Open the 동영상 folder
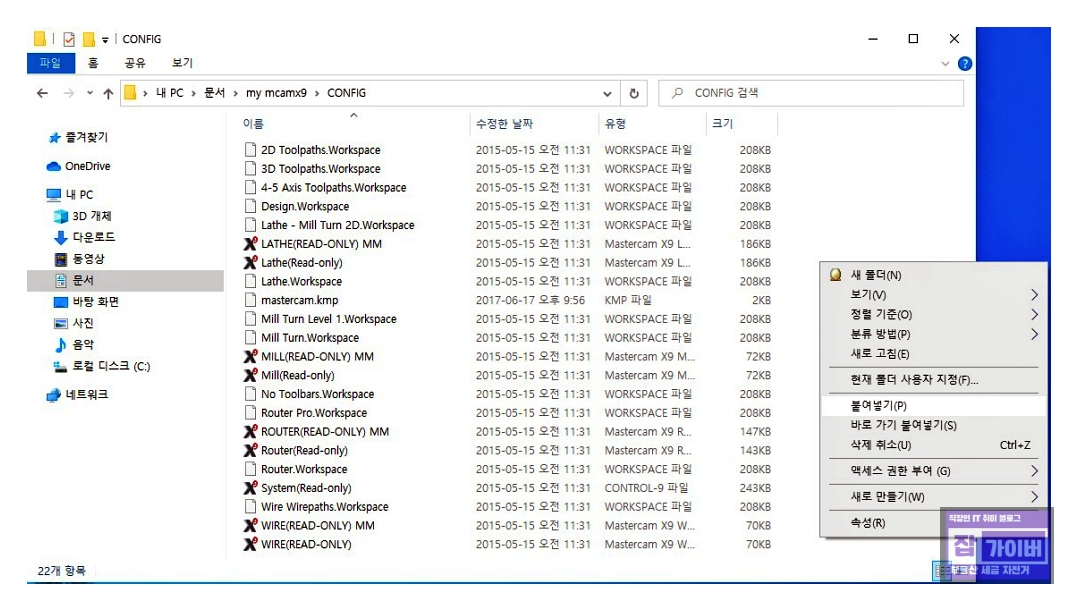Viewport: 1078px width, 611px height. 80,259
